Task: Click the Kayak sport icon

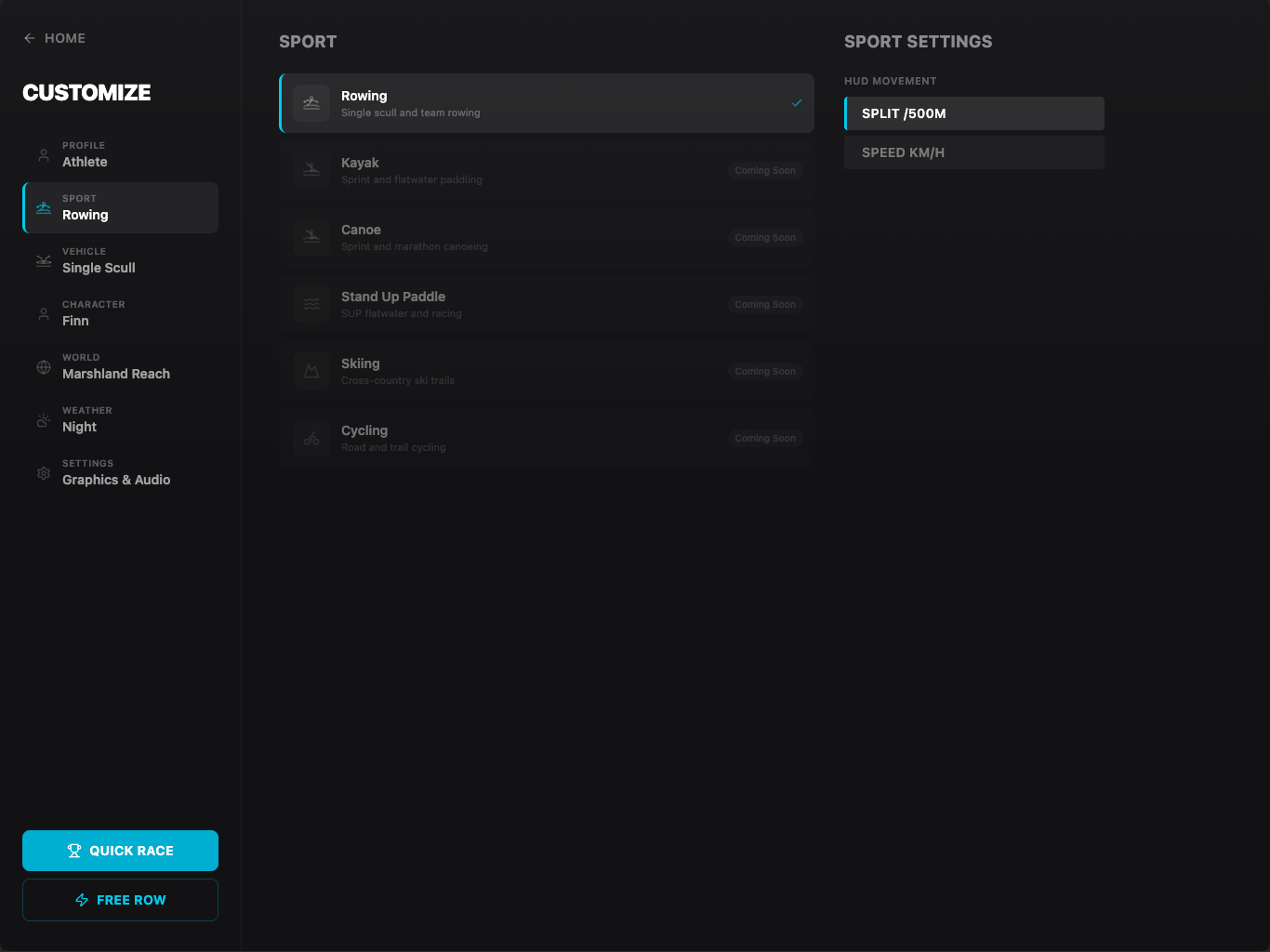Action: coord(311,170)
